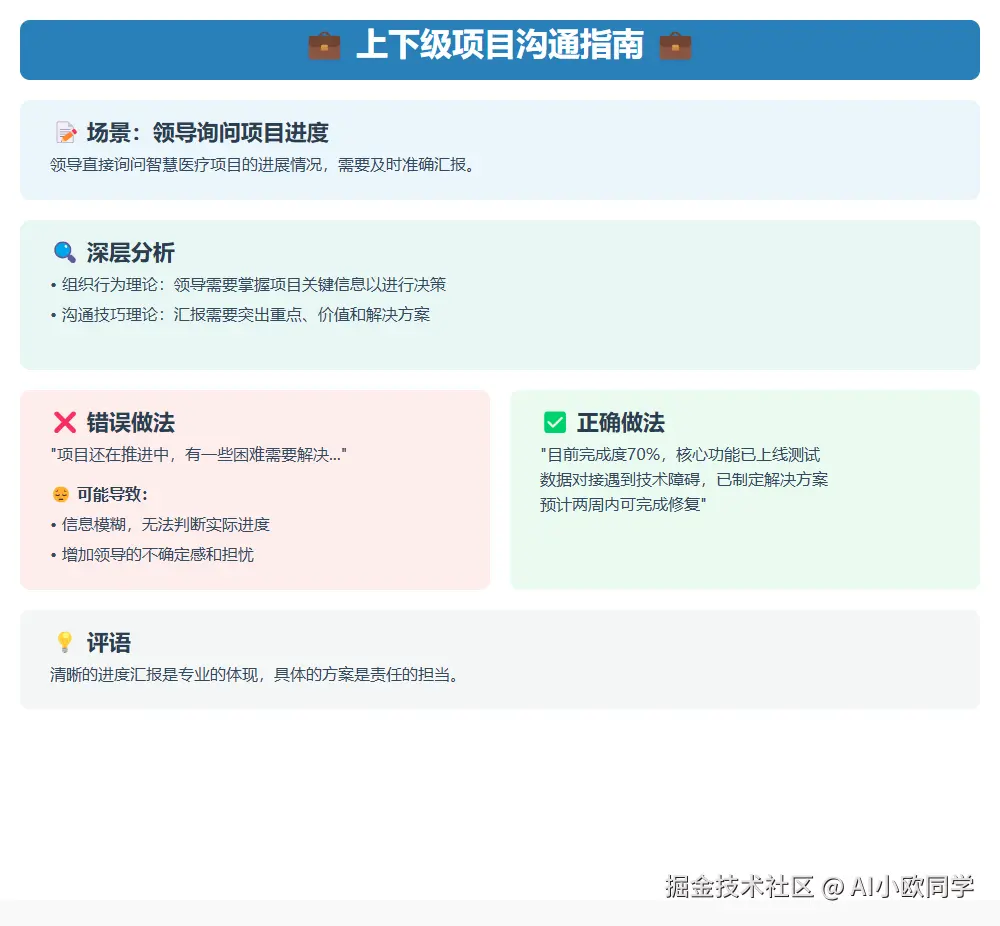The width and height of the screenshot is (1000, 926).
Task: Click the bullet 组织行为理论
Action: tap(248, 284)
